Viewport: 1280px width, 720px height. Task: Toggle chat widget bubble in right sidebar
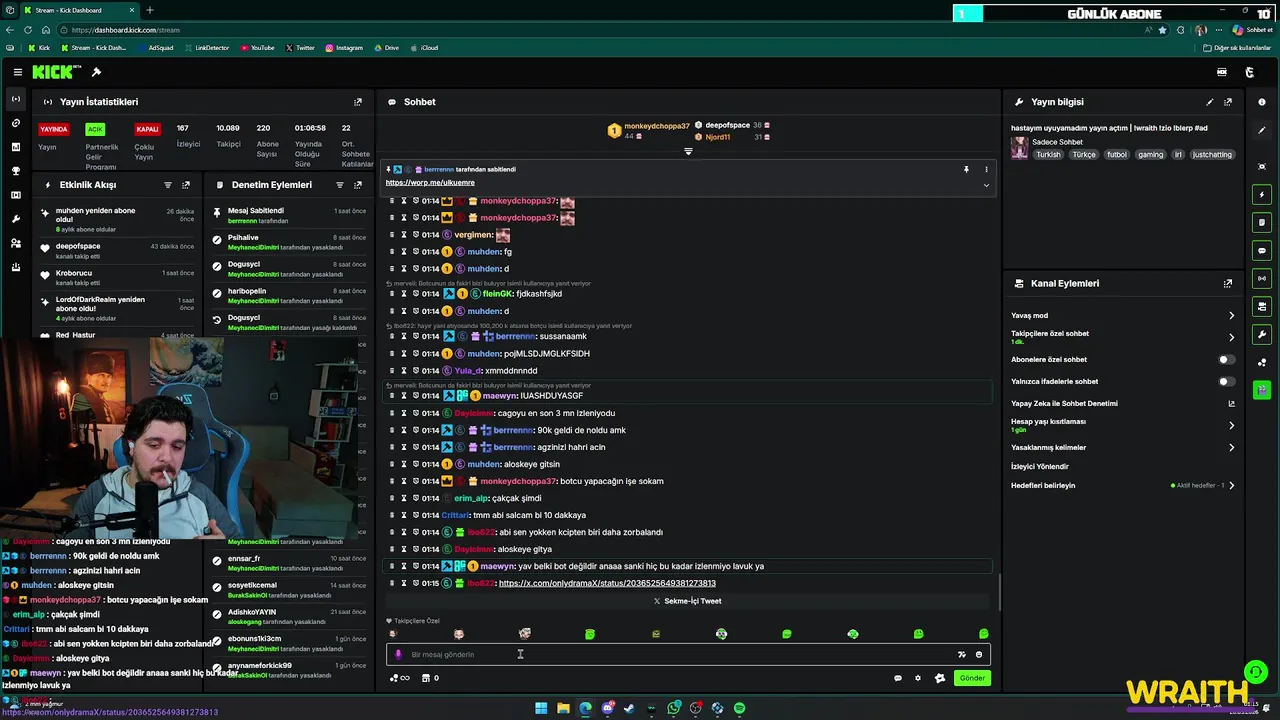1262,250
